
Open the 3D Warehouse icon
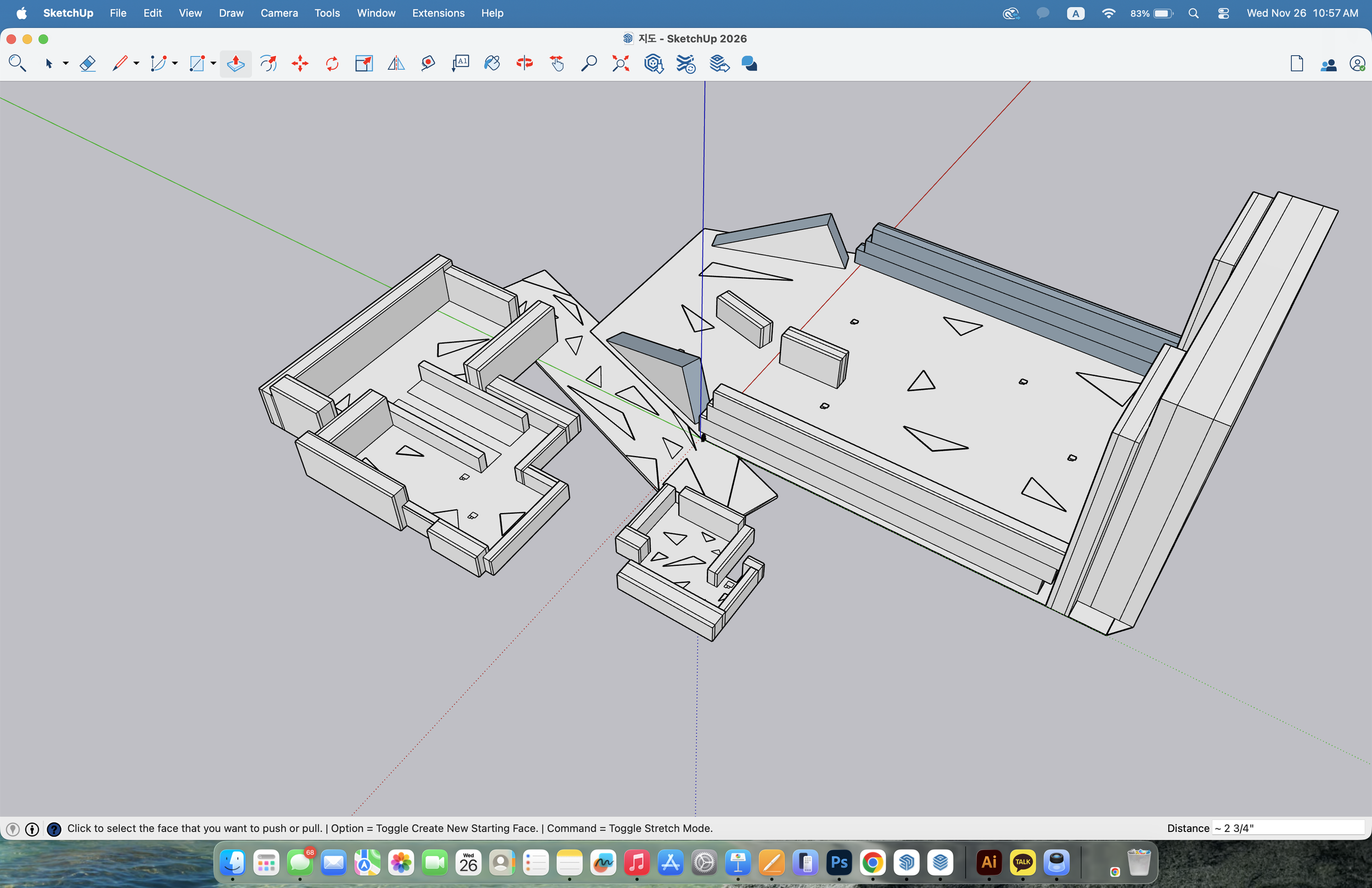point(654,64)
